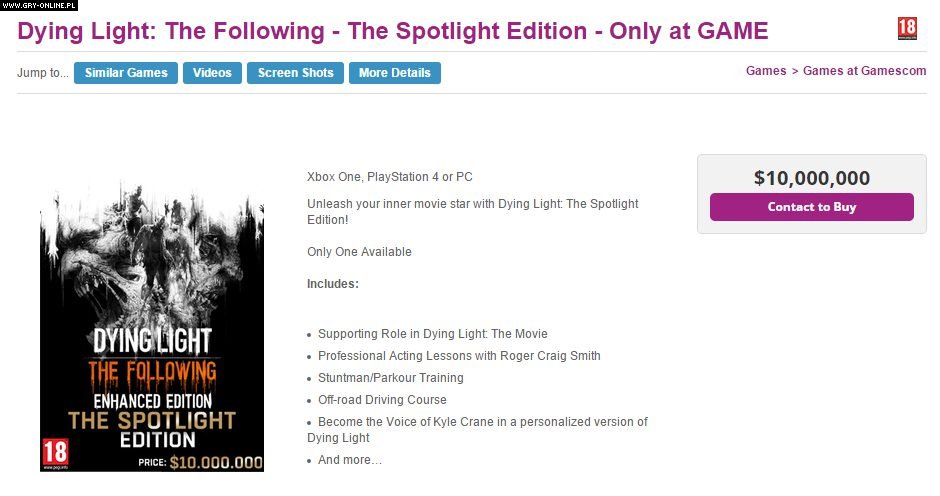Click the "Only One Available" text

pyautogui.click(x=359, y=252)
